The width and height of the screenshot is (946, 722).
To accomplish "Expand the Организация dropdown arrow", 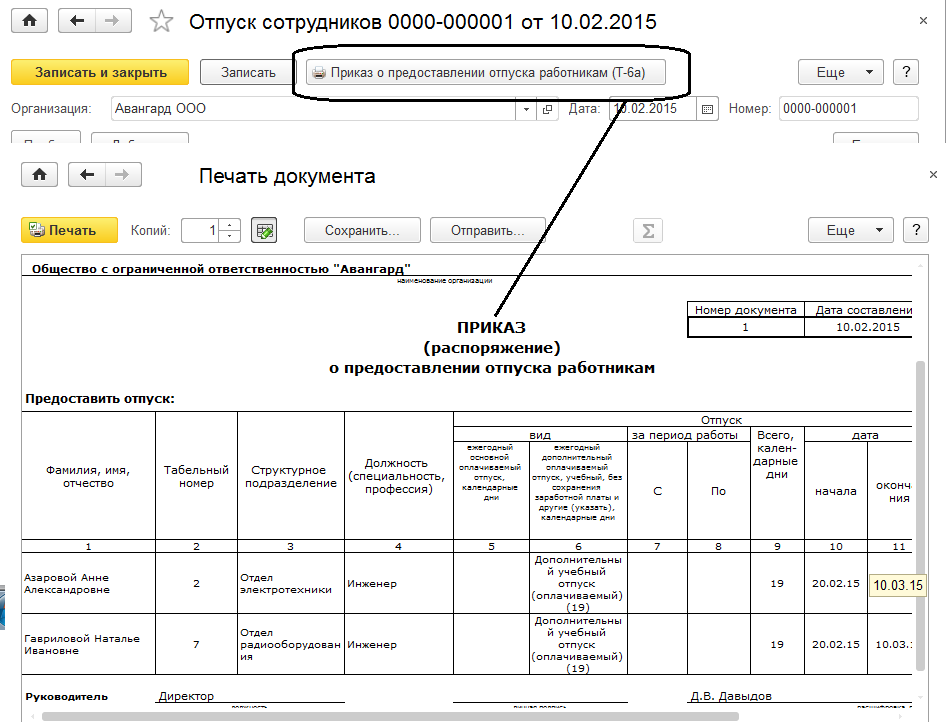I will pyautogui.click(x=526, y=109).
